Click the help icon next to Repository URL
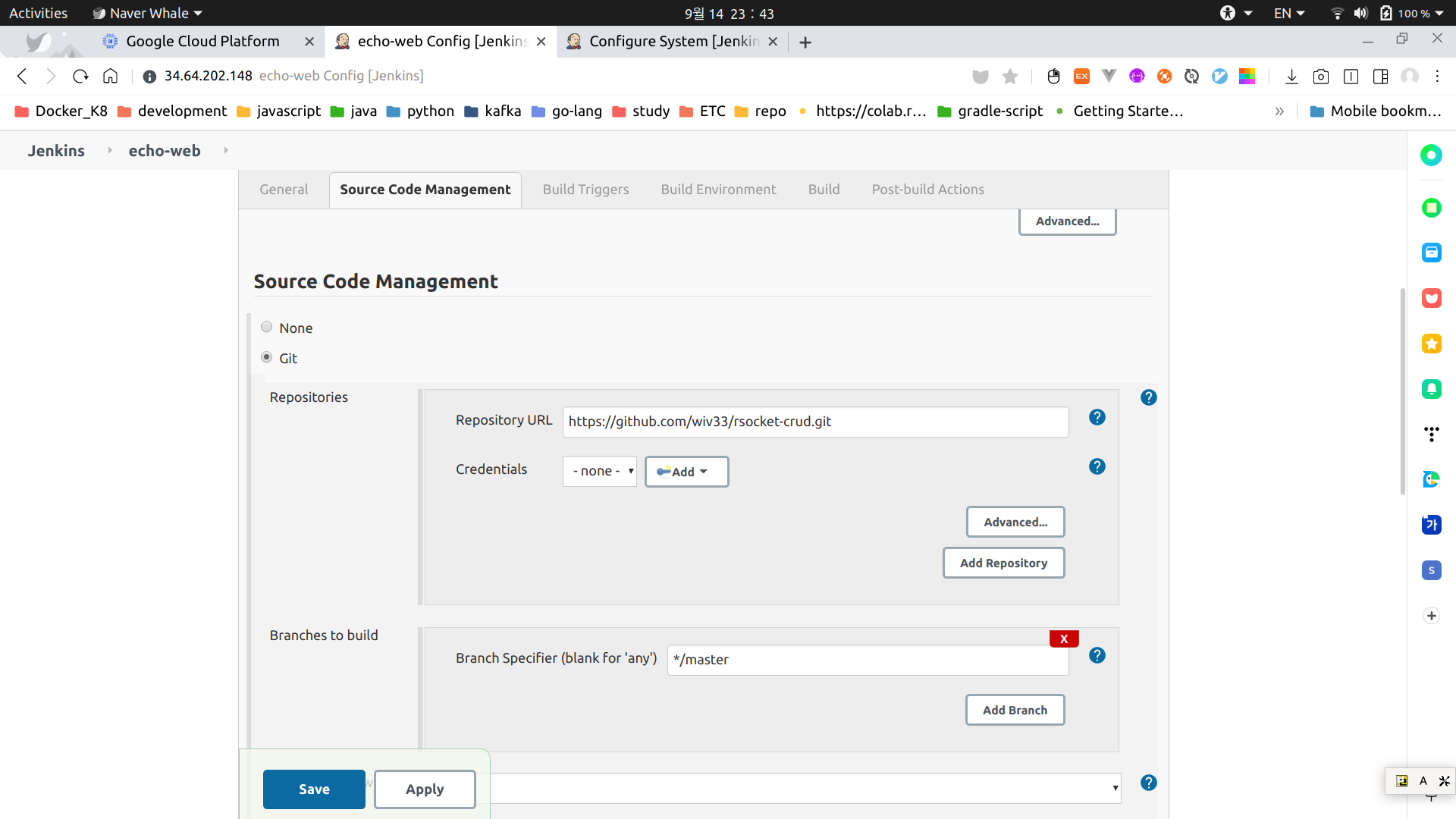The image size is (1456, 819). tap(1097, 417)
